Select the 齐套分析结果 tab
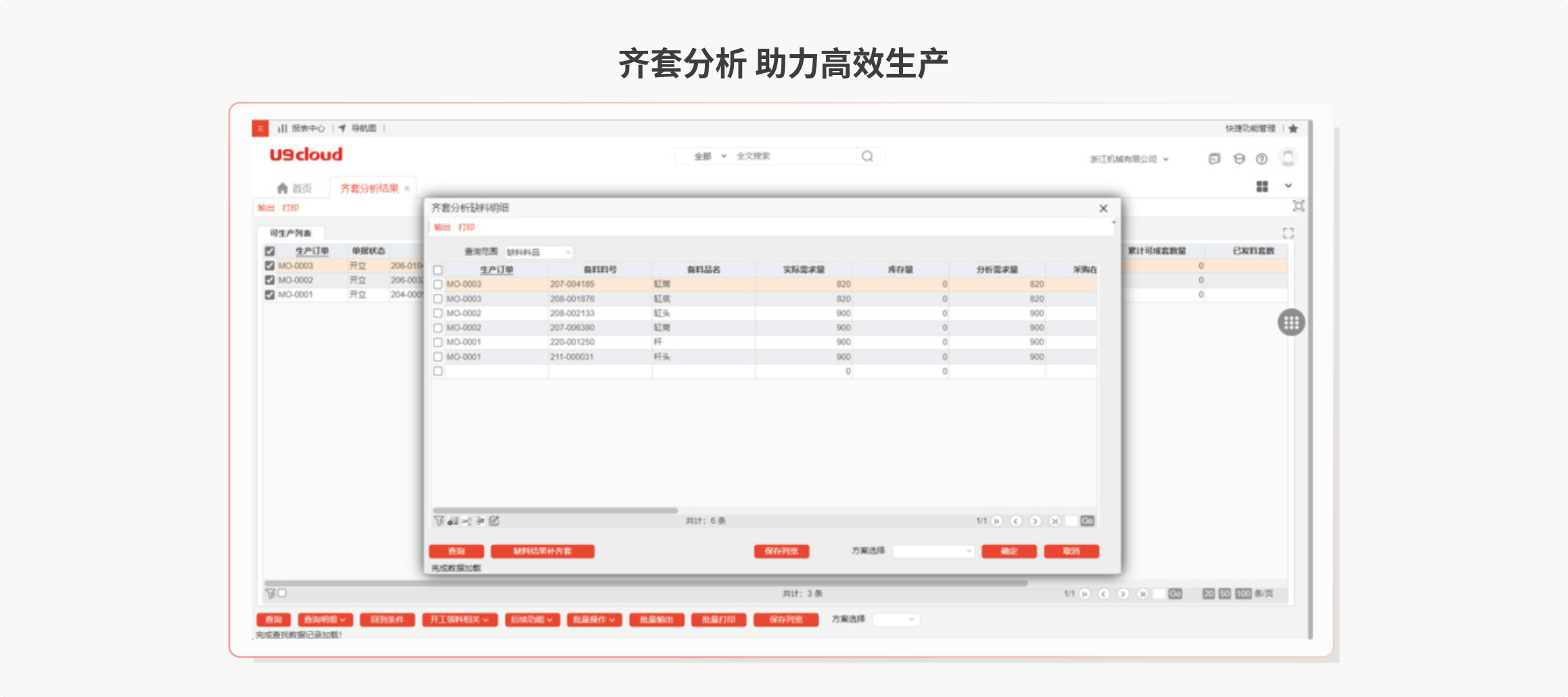 (x=369, y=188)
